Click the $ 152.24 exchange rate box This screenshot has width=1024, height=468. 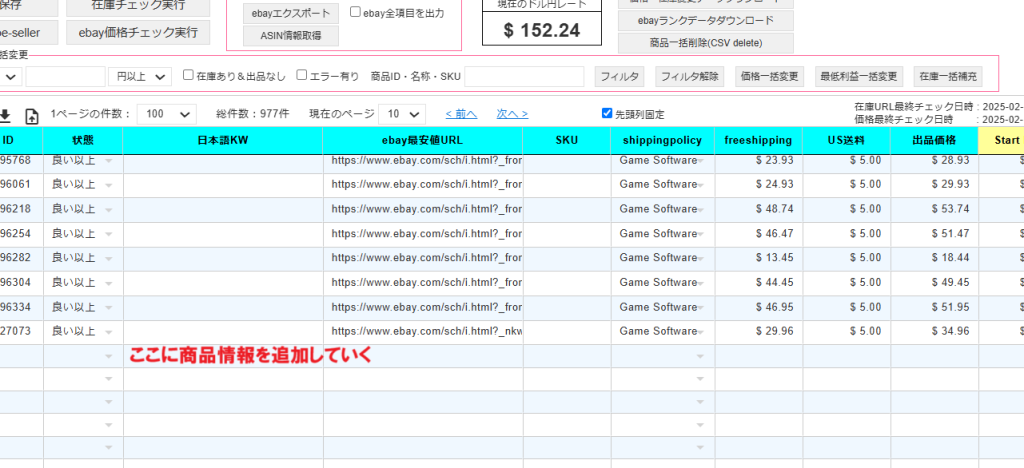pyautogui.click(x=542, y=30)
